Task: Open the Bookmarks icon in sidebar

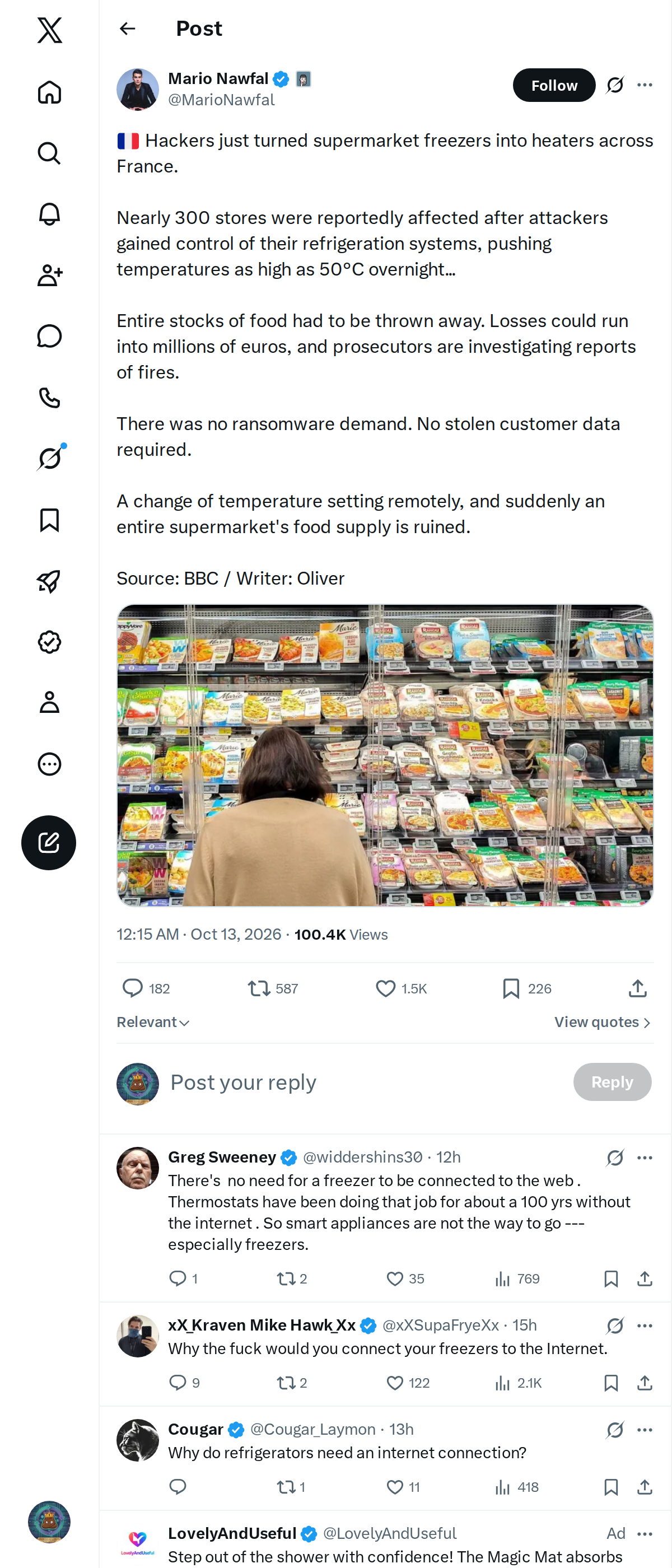Action: pos(49,520)
